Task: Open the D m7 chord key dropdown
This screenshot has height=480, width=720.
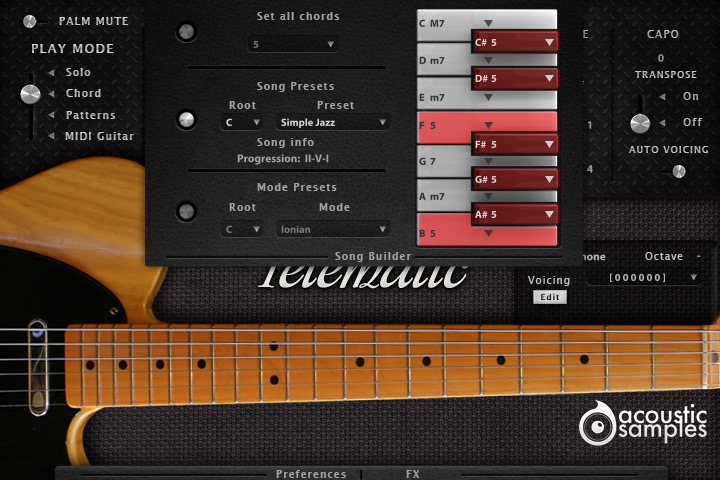Action: 488,61
